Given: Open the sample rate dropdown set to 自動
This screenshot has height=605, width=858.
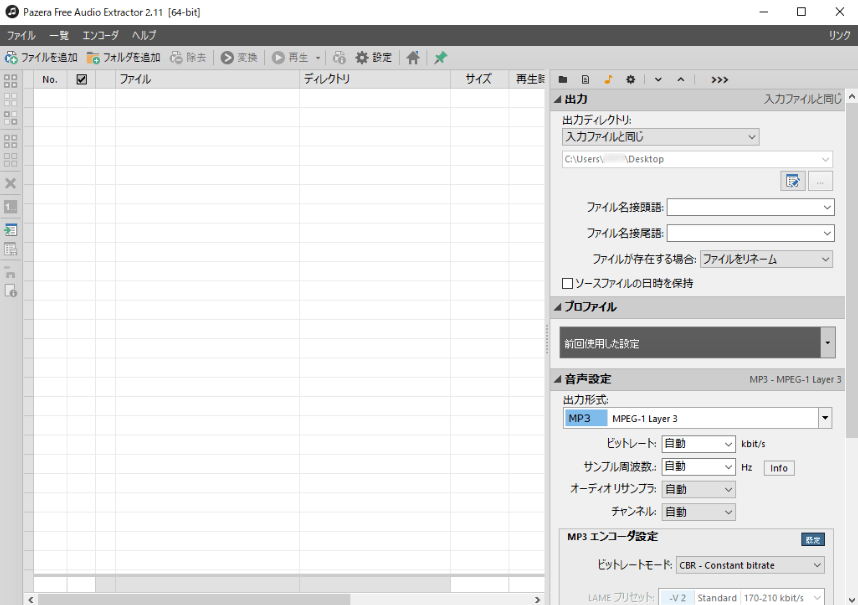Looking at the screenshot, I should [697, 466].
